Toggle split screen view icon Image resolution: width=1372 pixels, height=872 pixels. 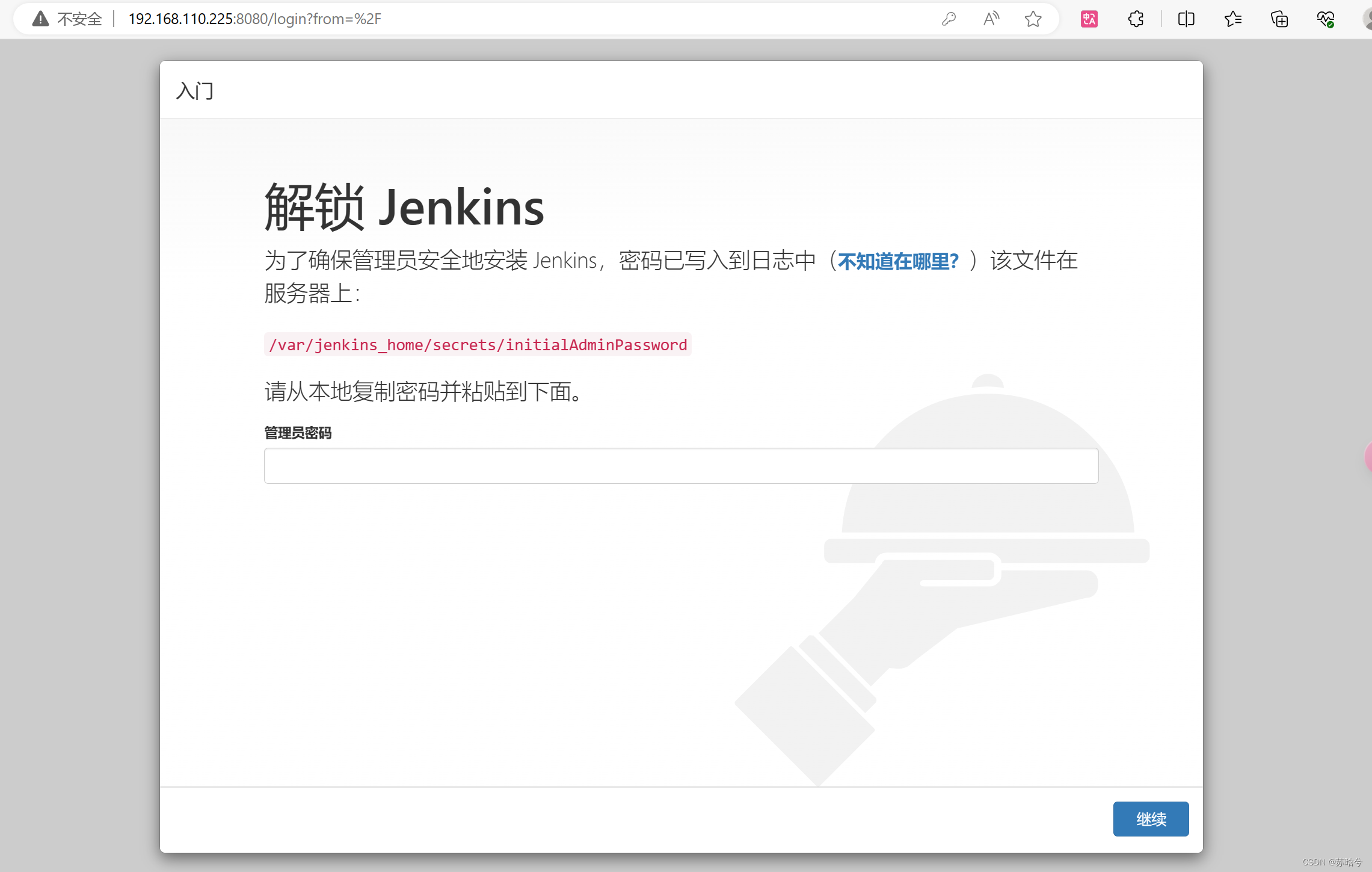pyautogui.click(x=1186, y=19)
